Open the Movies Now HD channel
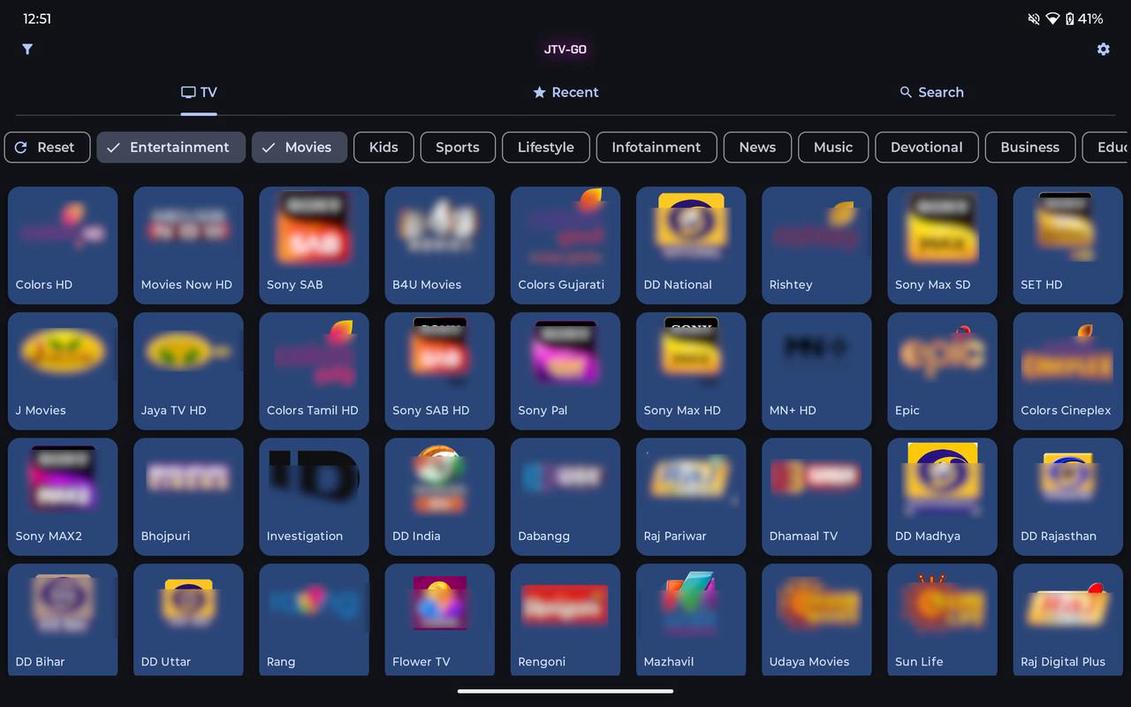The width and height of the screenshot is (1131, 707). click(x=188, y=245)
